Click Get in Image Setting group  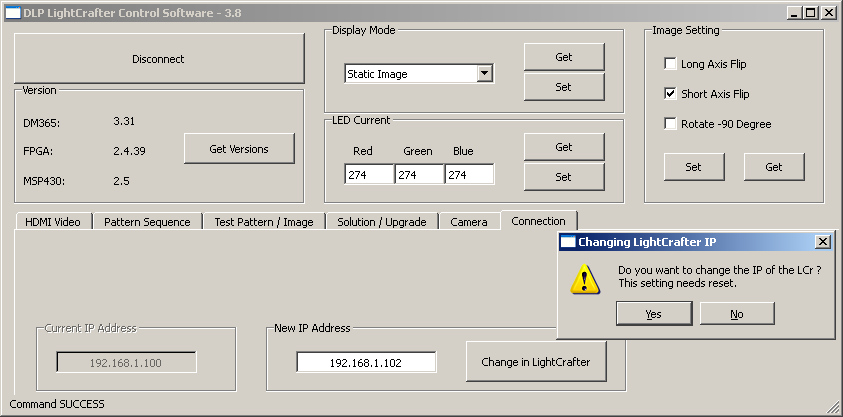click(x=774, y=167)
